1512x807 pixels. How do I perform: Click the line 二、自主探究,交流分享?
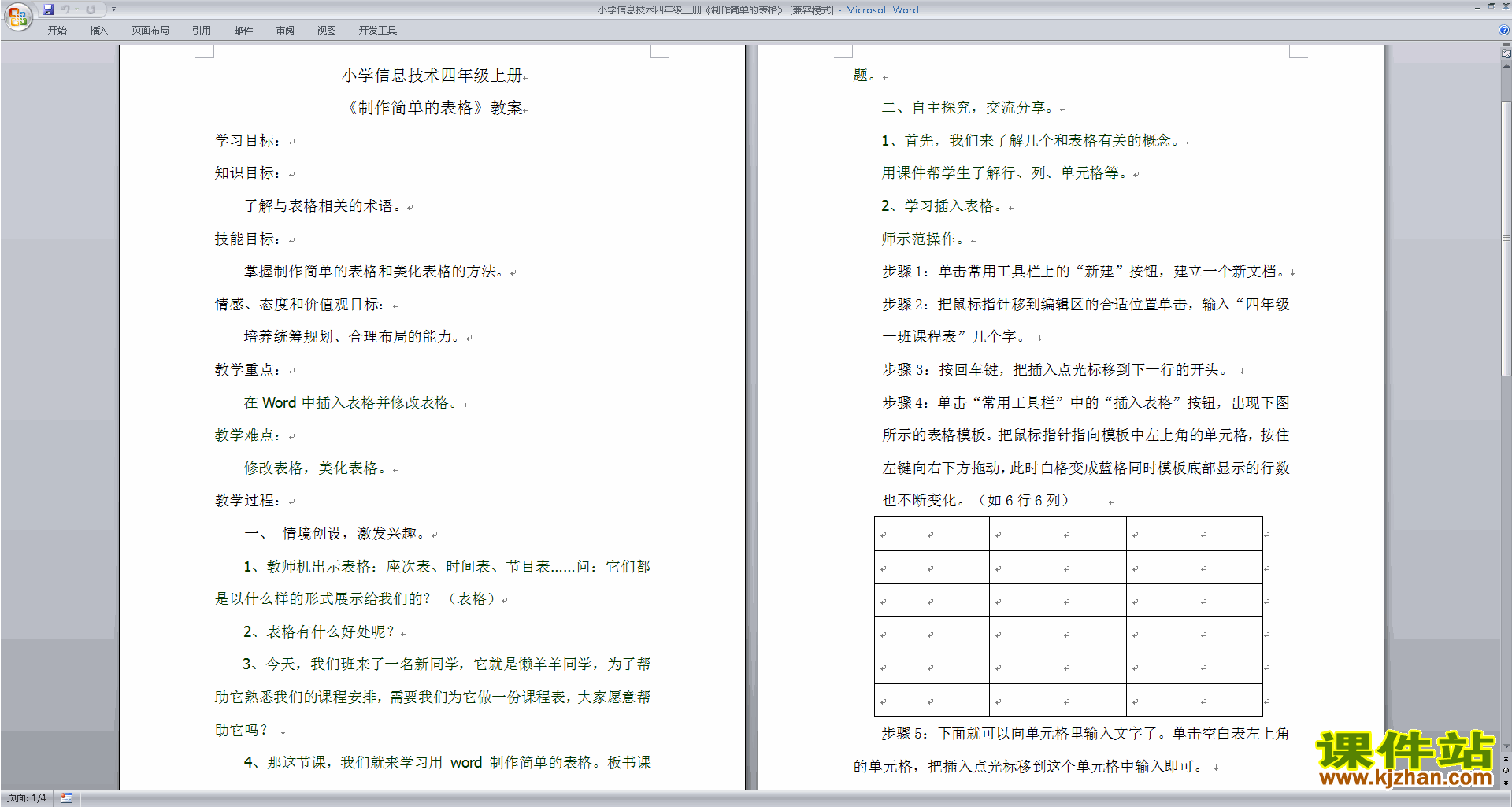pyautogui.click(x=967, y=108)
